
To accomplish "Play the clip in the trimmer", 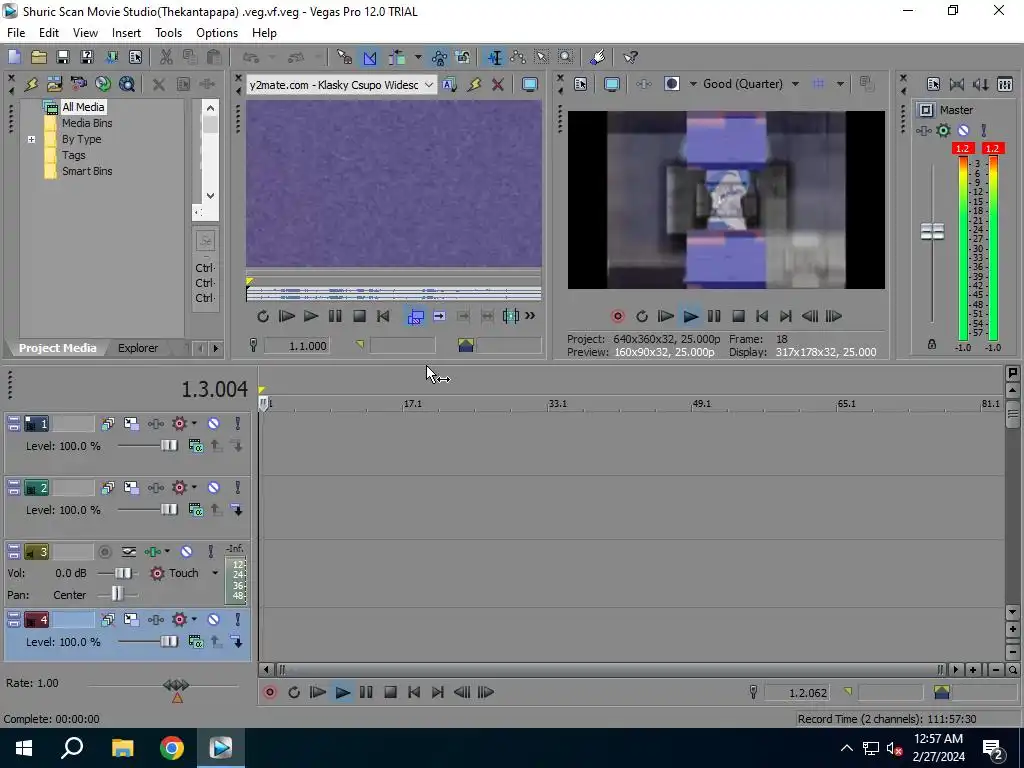I will coord(311,317).
